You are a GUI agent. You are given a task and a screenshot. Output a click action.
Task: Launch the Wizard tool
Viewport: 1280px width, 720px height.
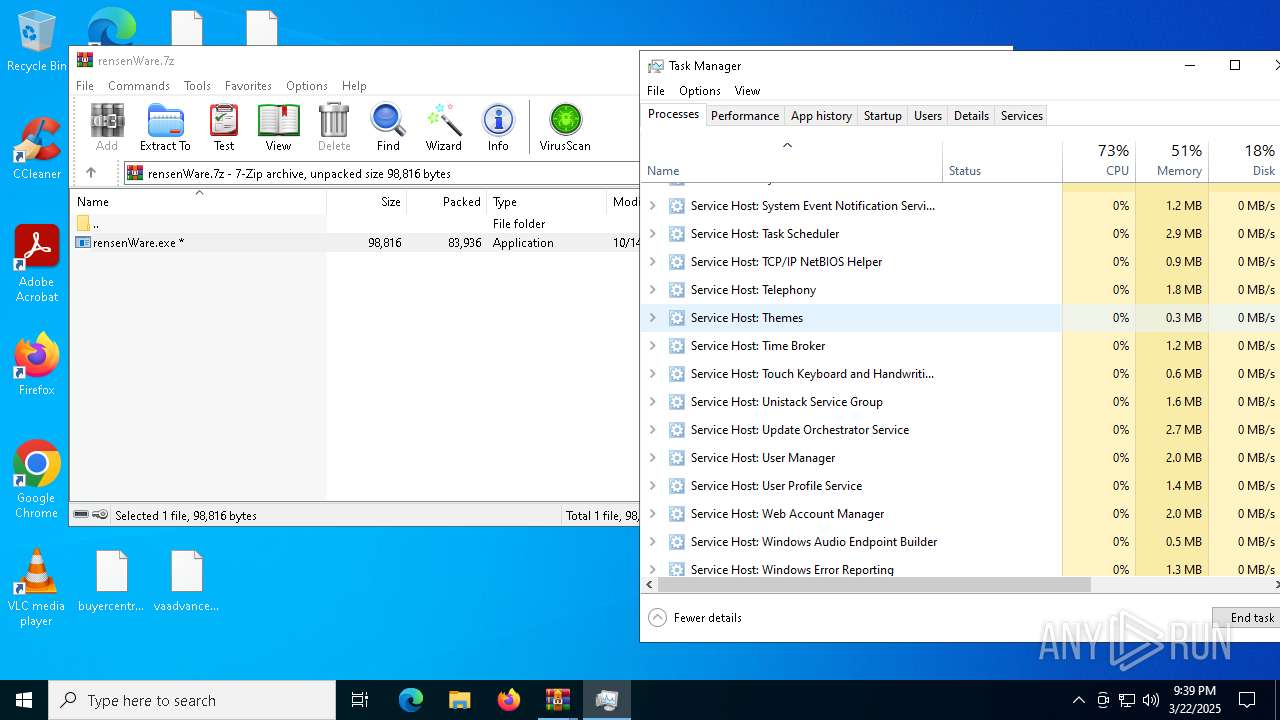click(443, 127)
